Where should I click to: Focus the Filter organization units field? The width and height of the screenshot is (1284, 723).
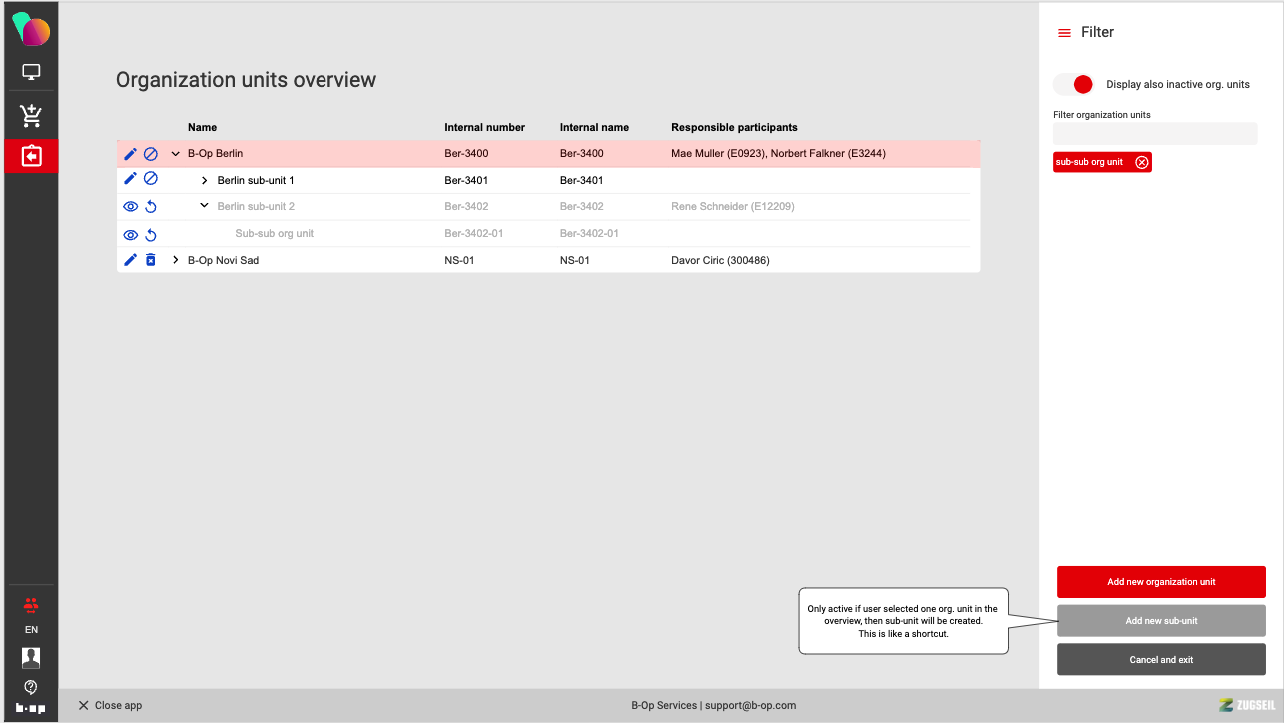coord(1155,134)
